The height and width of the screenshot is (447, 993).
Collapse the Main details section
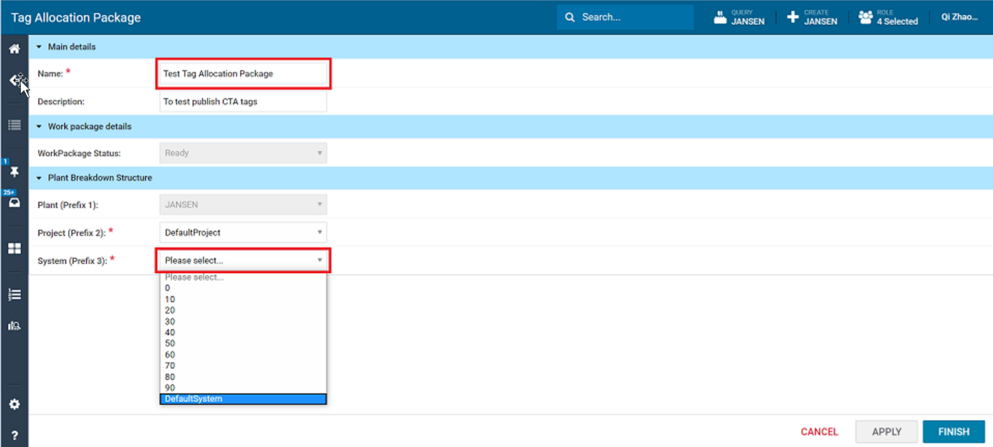tap(39, 47)
